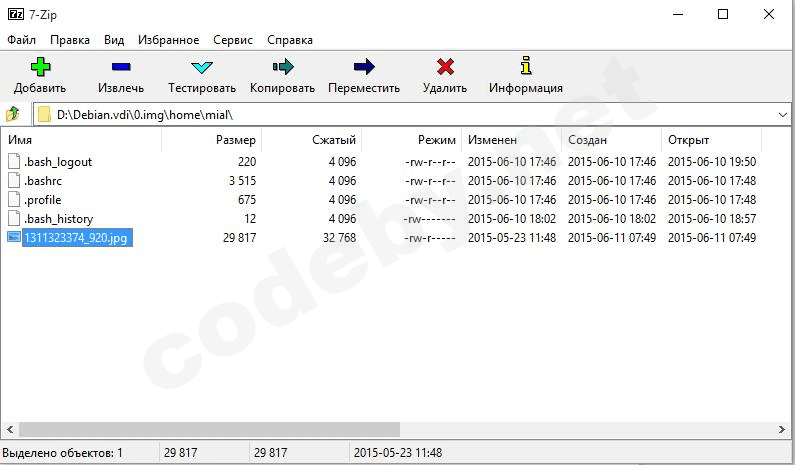Viewport: 795px width, 465px height.
Task: Open the Справка menu
Action: (x=290, y=40)
